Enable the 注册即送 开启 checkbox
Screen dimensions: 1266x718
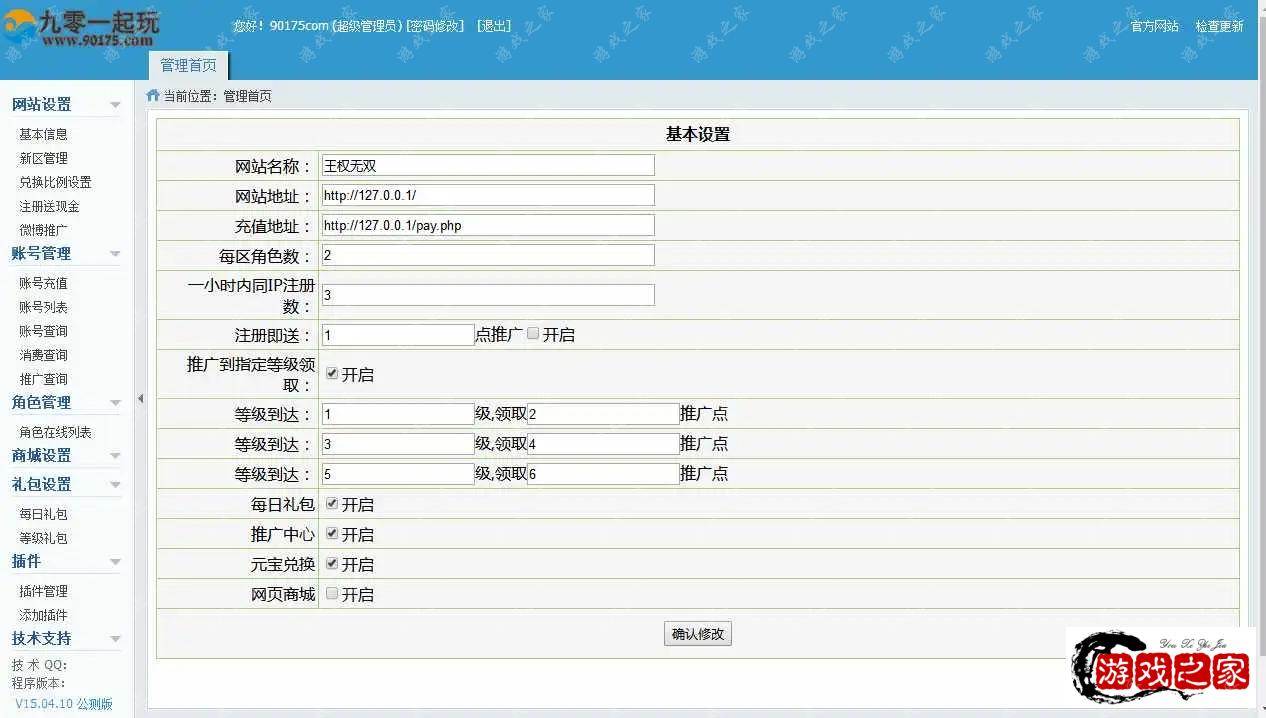(533, 334)
